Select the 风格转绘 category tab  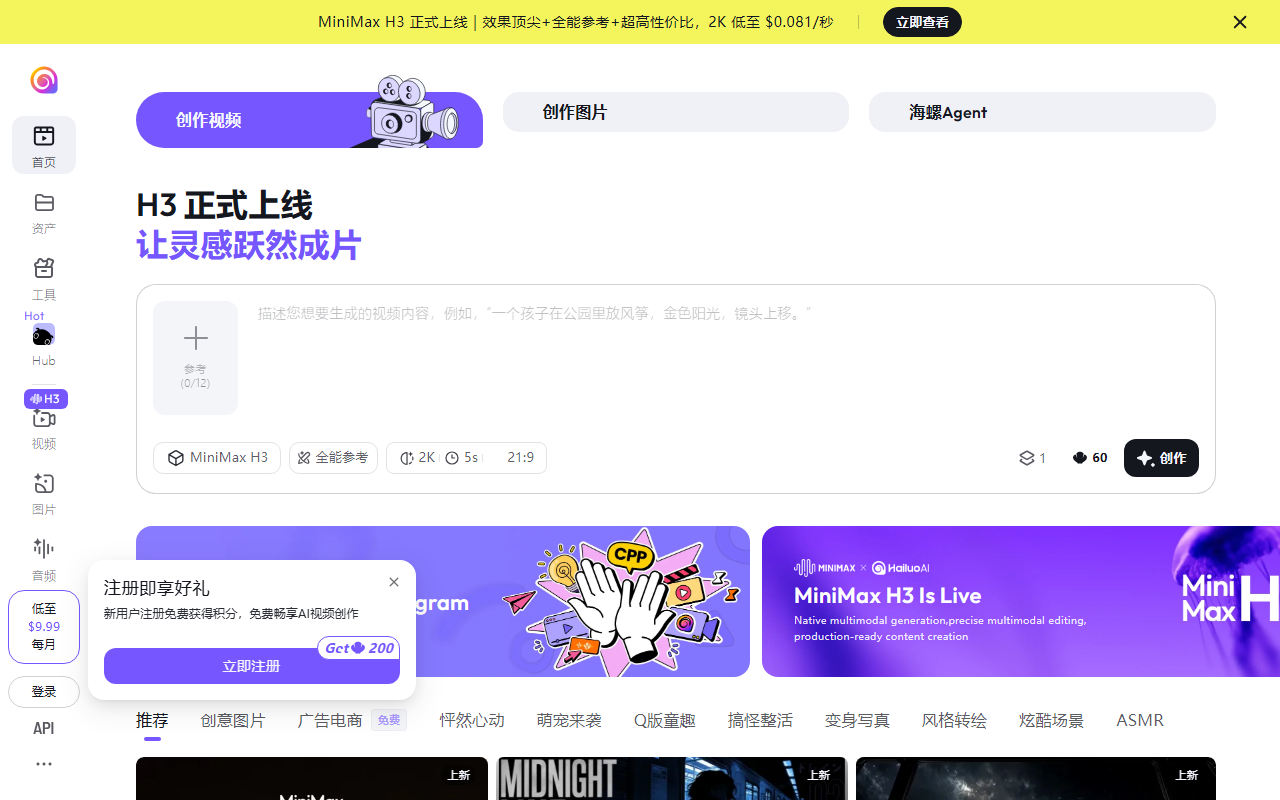pyautogui.click(x=954, y=720)
